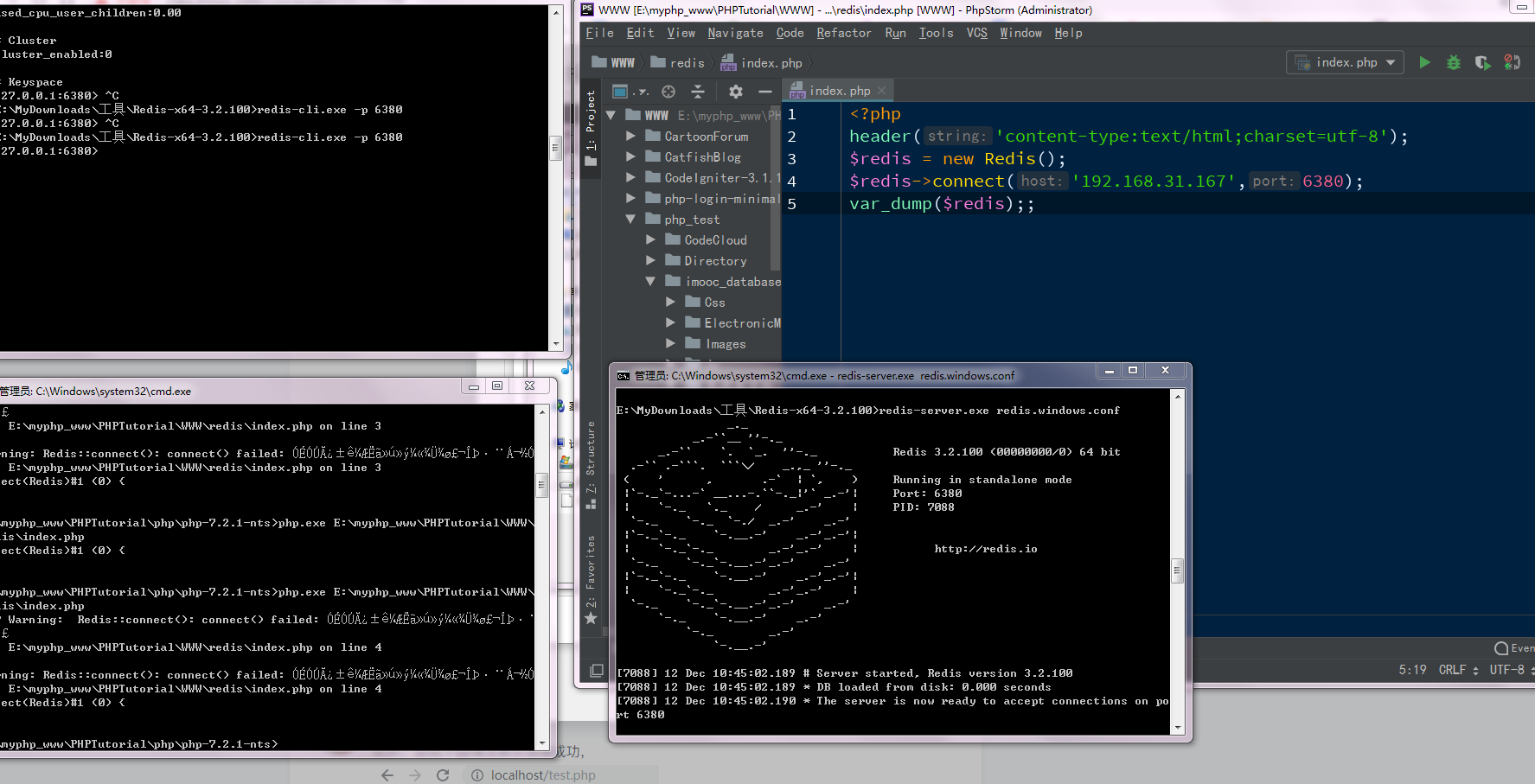Change UTF-8 file encoding in status bar
Screen dimensions: 1535x784
click(1511, 670)
